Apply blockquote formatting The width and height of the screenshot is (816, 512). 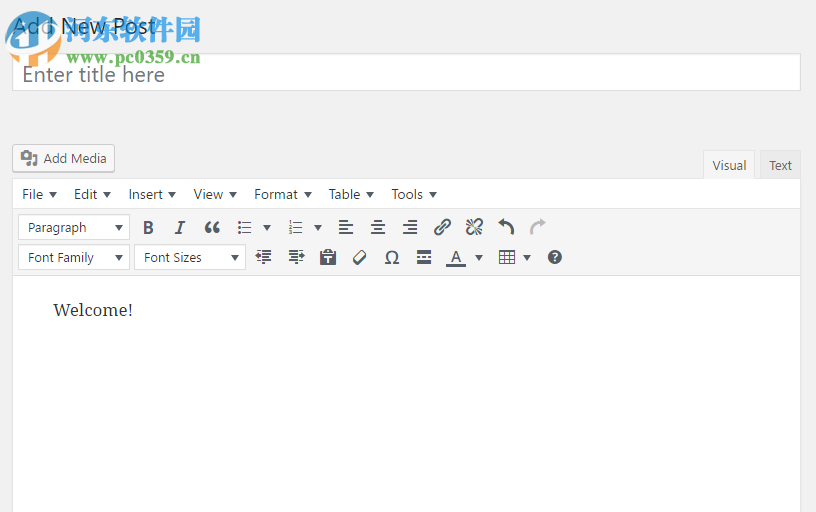212,227
